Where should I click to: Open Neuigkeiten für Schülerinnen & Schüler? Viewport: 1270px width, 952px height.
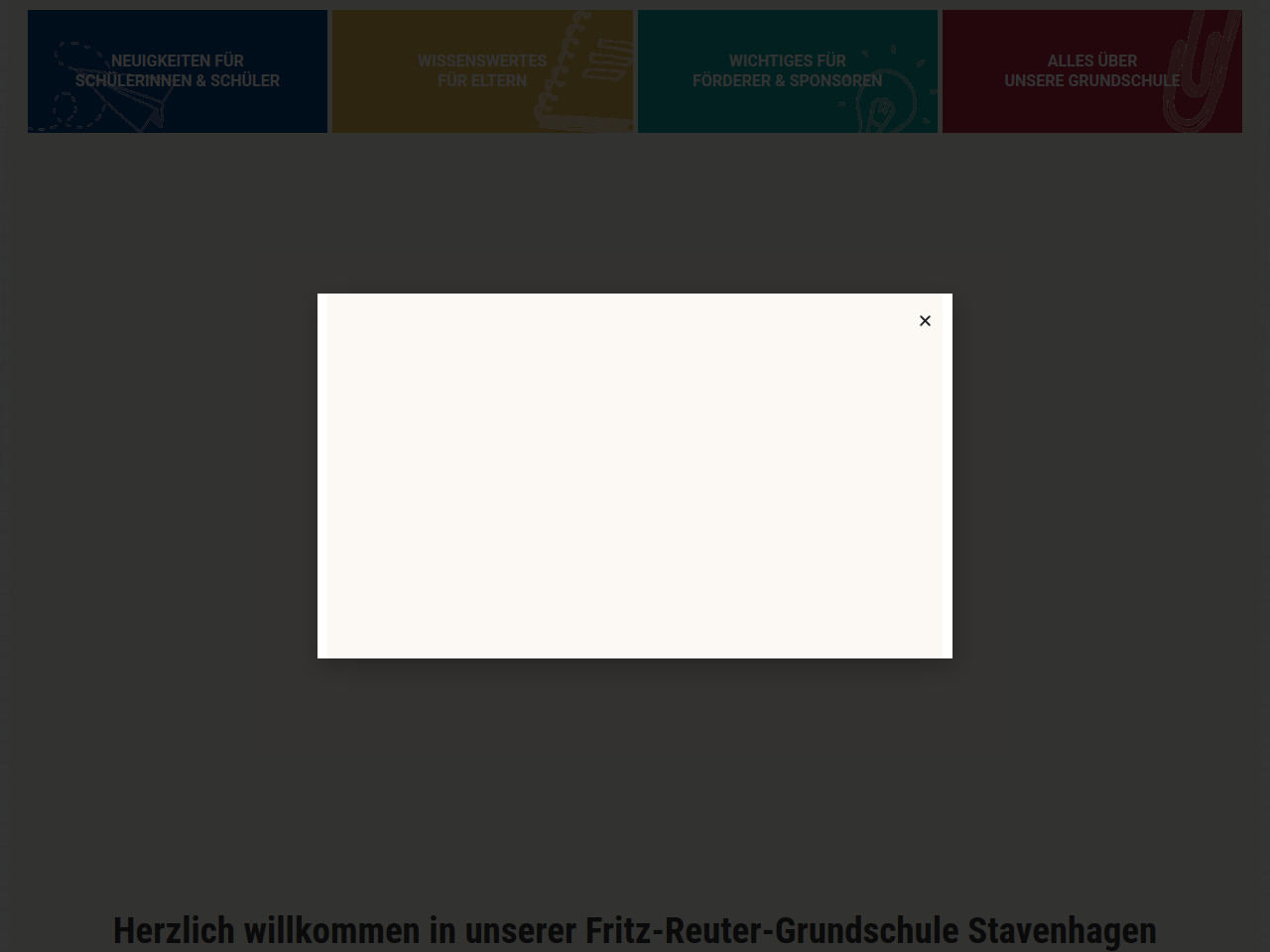pyautogui.click(x=178, y=60)
